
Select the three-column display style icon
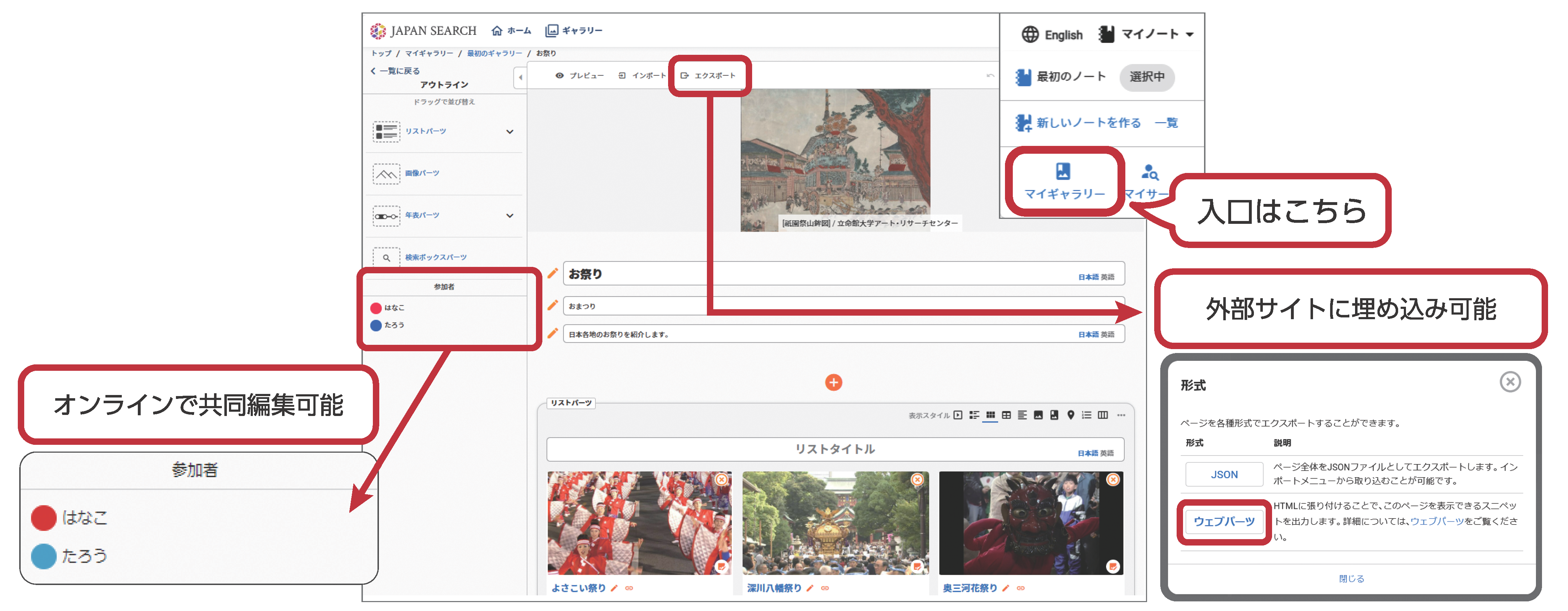pyautogui.click(x=1103, y=415)
